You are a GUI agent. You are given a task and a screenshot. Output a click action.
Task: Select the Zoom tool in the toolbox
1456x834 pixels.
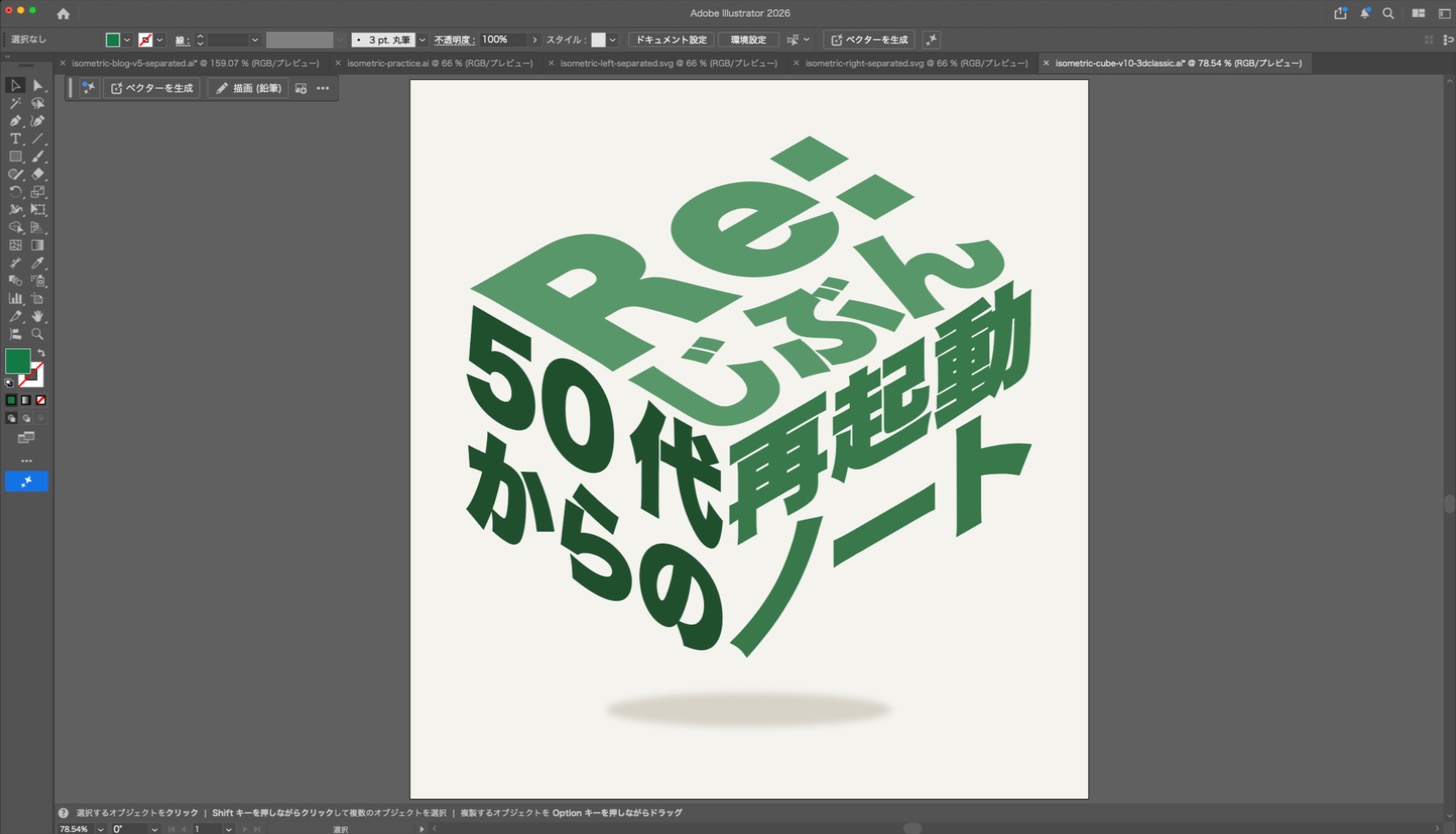(38, 334)
